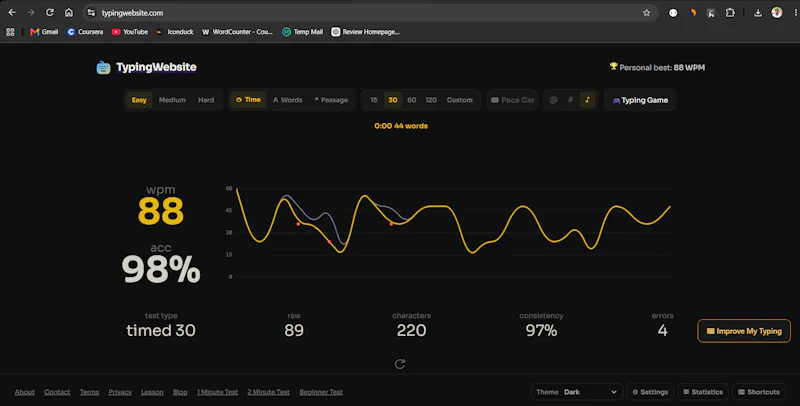Click the TypingWebsite keyboard logo icon
The width and height of the screenshot is (800, 406).
coord(104,67)
